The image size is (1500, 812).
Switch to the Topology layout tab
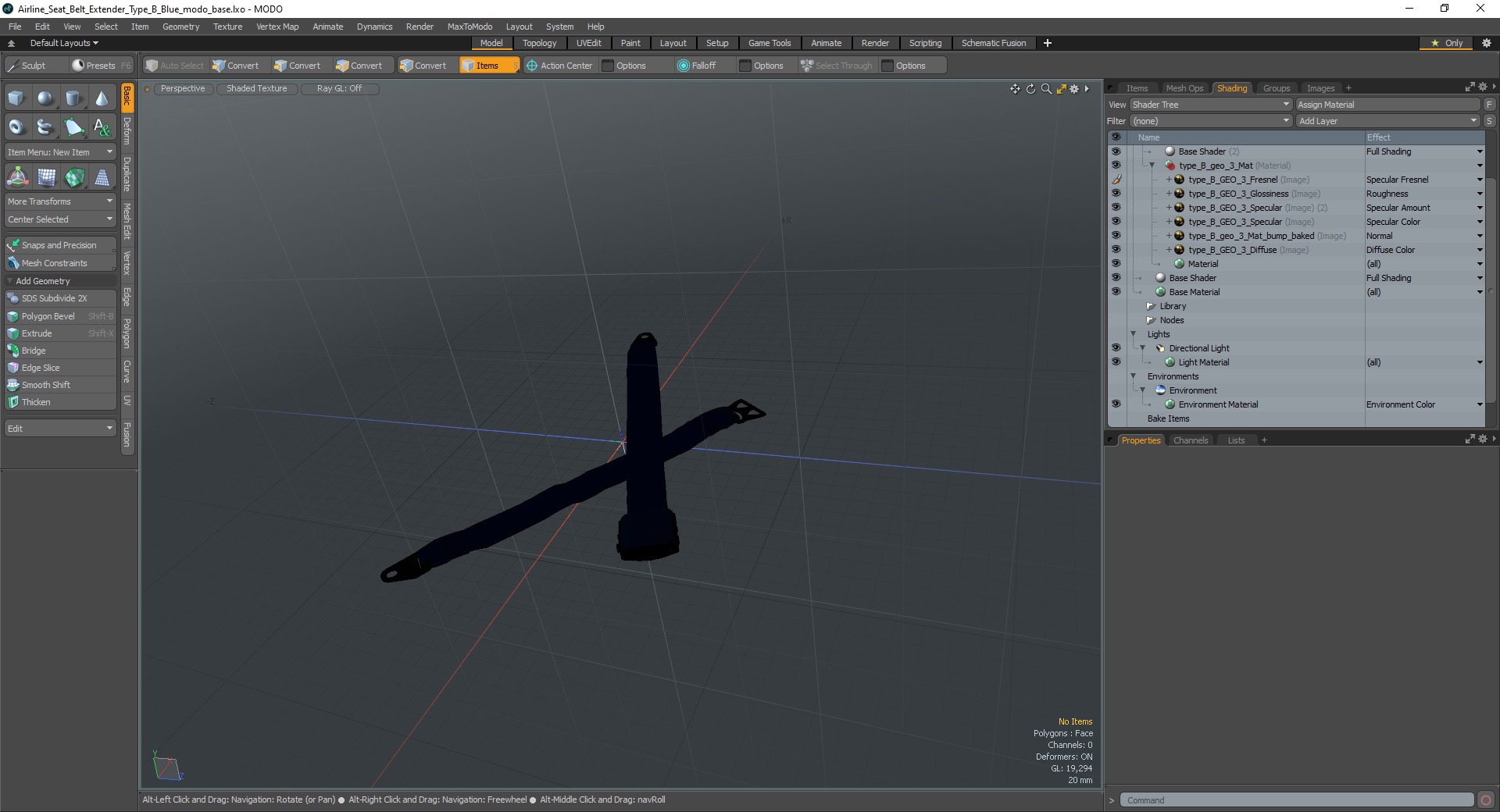click(539, 43)
